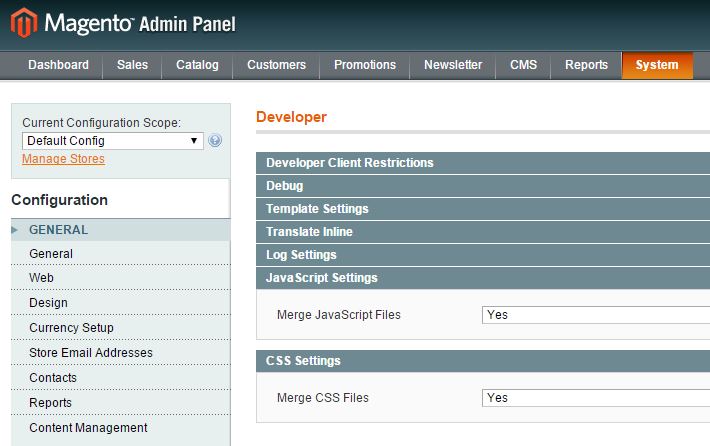Open the Dashboard menu

click(x=58, y=65)
